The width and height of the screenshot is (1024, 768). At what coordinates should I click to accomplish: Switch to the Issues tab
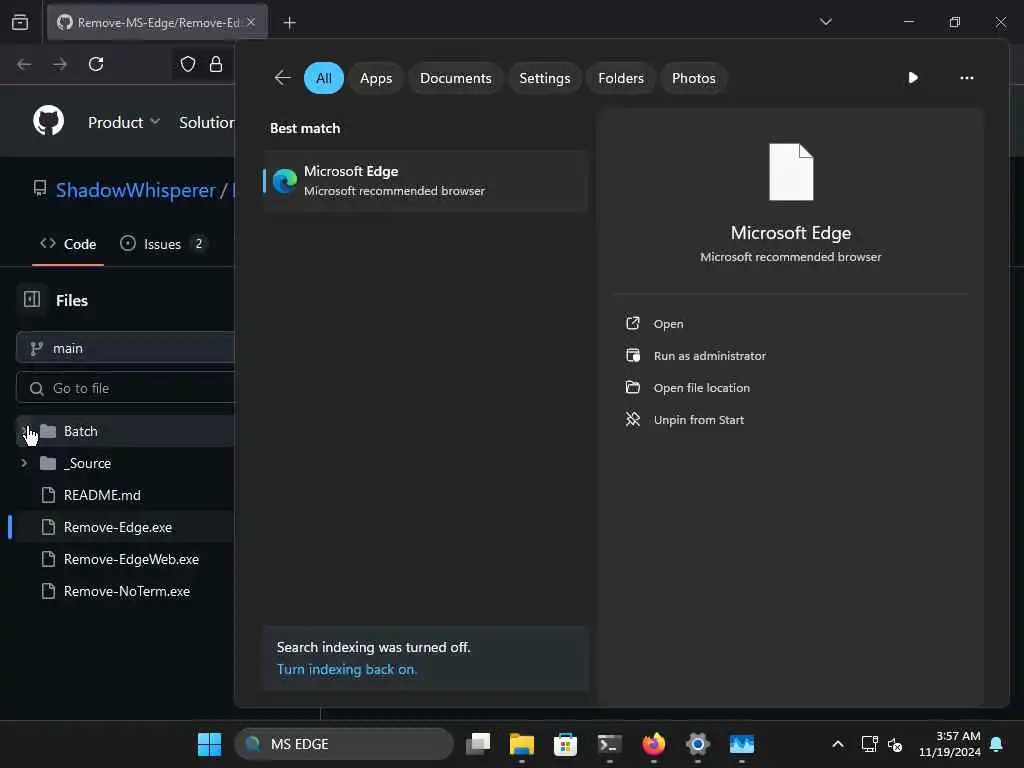pos(163,244)
